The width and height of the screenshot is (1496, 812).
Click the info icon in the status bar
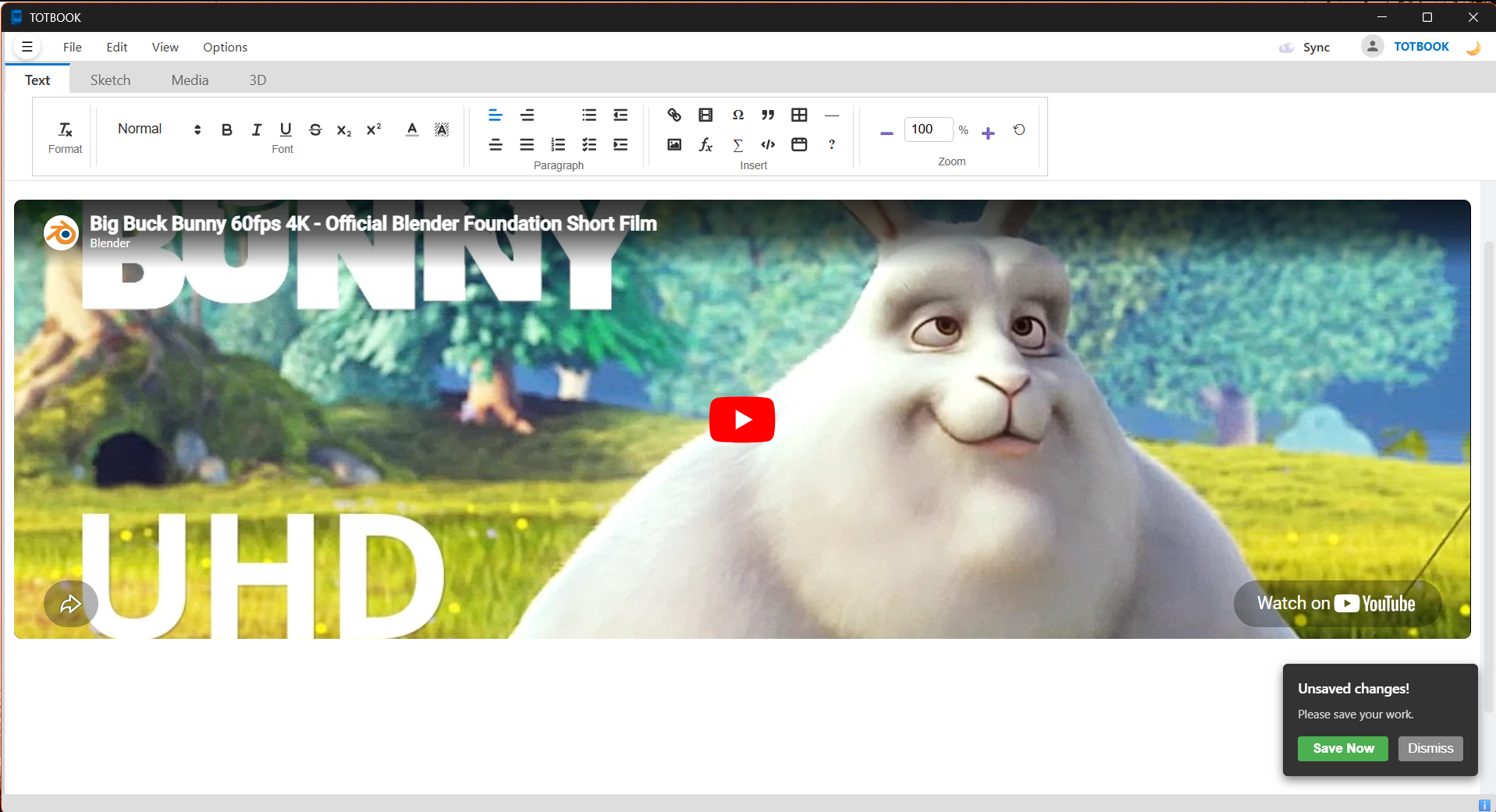[x=1484, y=805]
